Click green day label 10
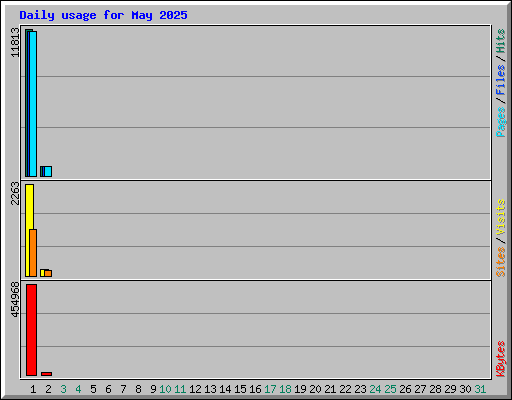Viewport: 512px width, 400px height. pyautogui.click(x=165, y=389)
